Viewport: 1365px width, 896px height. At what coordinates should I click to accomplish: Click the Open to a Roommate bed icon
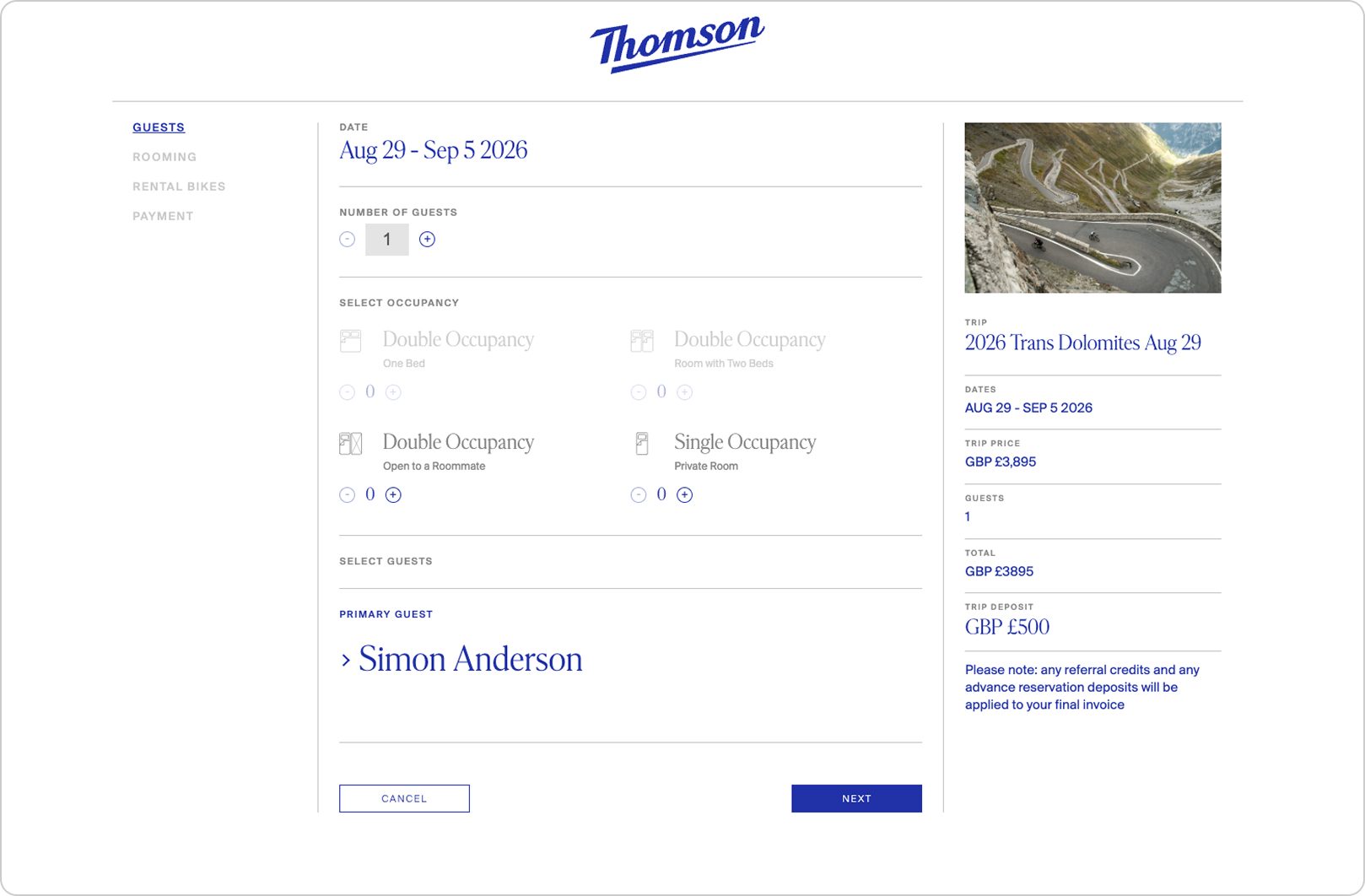point(350,444)
